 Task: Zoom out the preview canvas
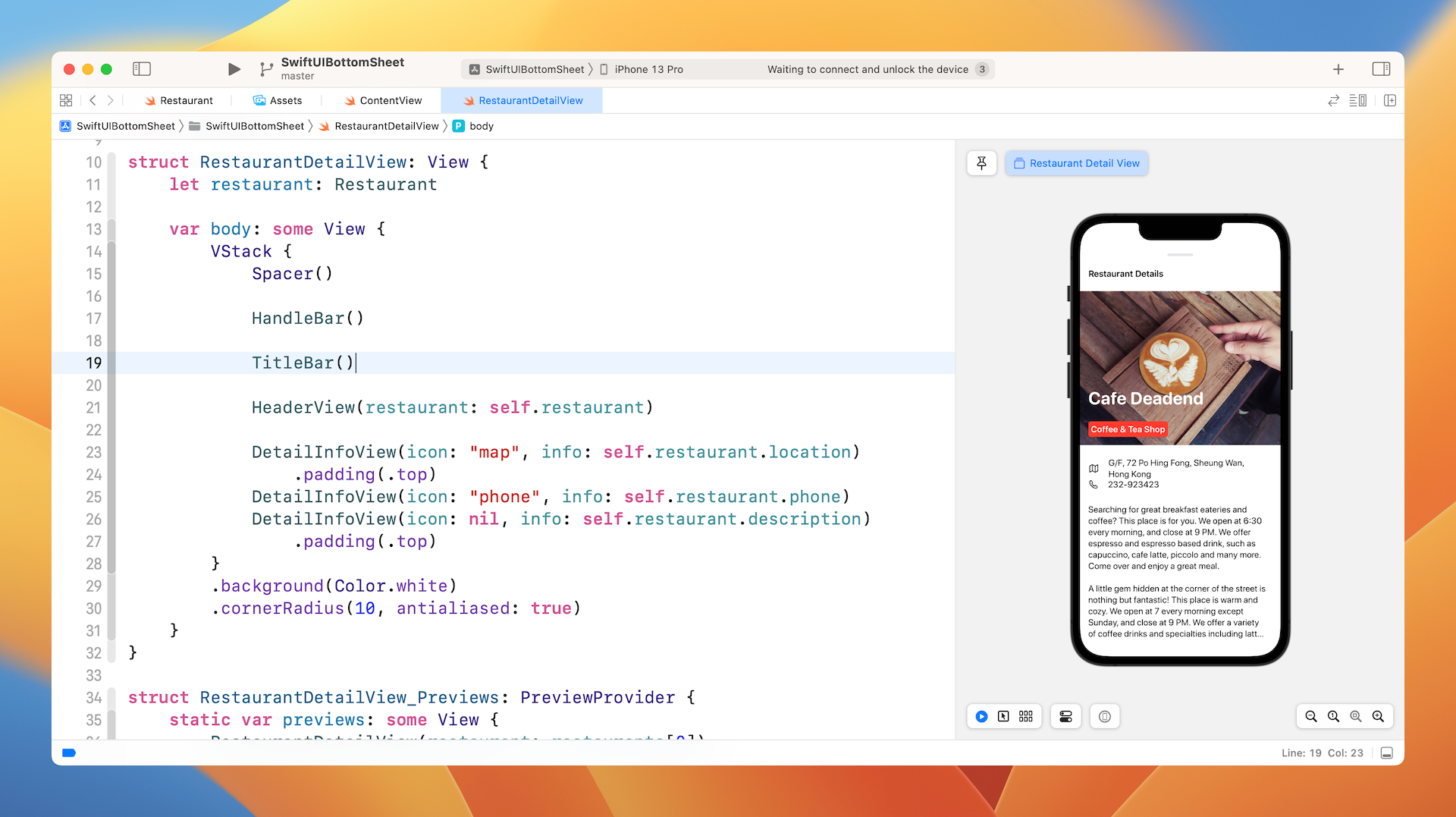pyautogui.click(x=1310, y=716)
